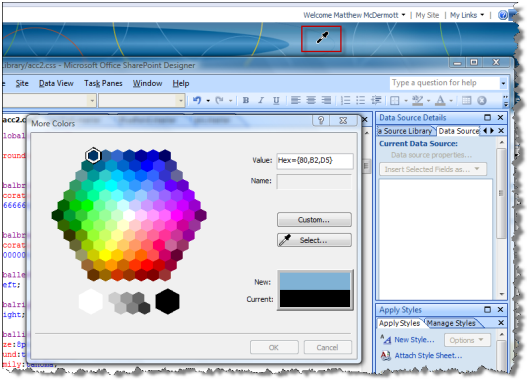Click the Attach Style Sheet link
Viewport: 529px width, 382px height.
(428, 355)
